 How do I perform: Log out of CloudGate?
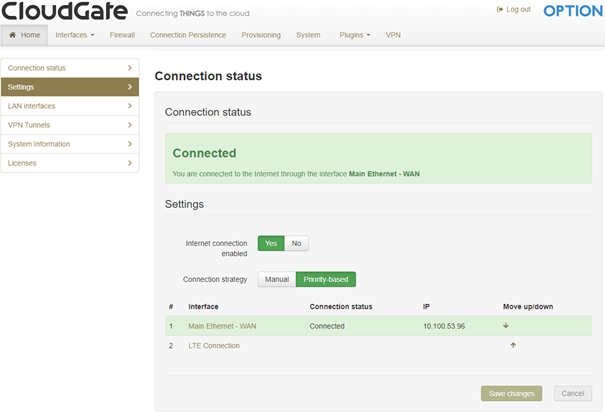click(514, 10)
